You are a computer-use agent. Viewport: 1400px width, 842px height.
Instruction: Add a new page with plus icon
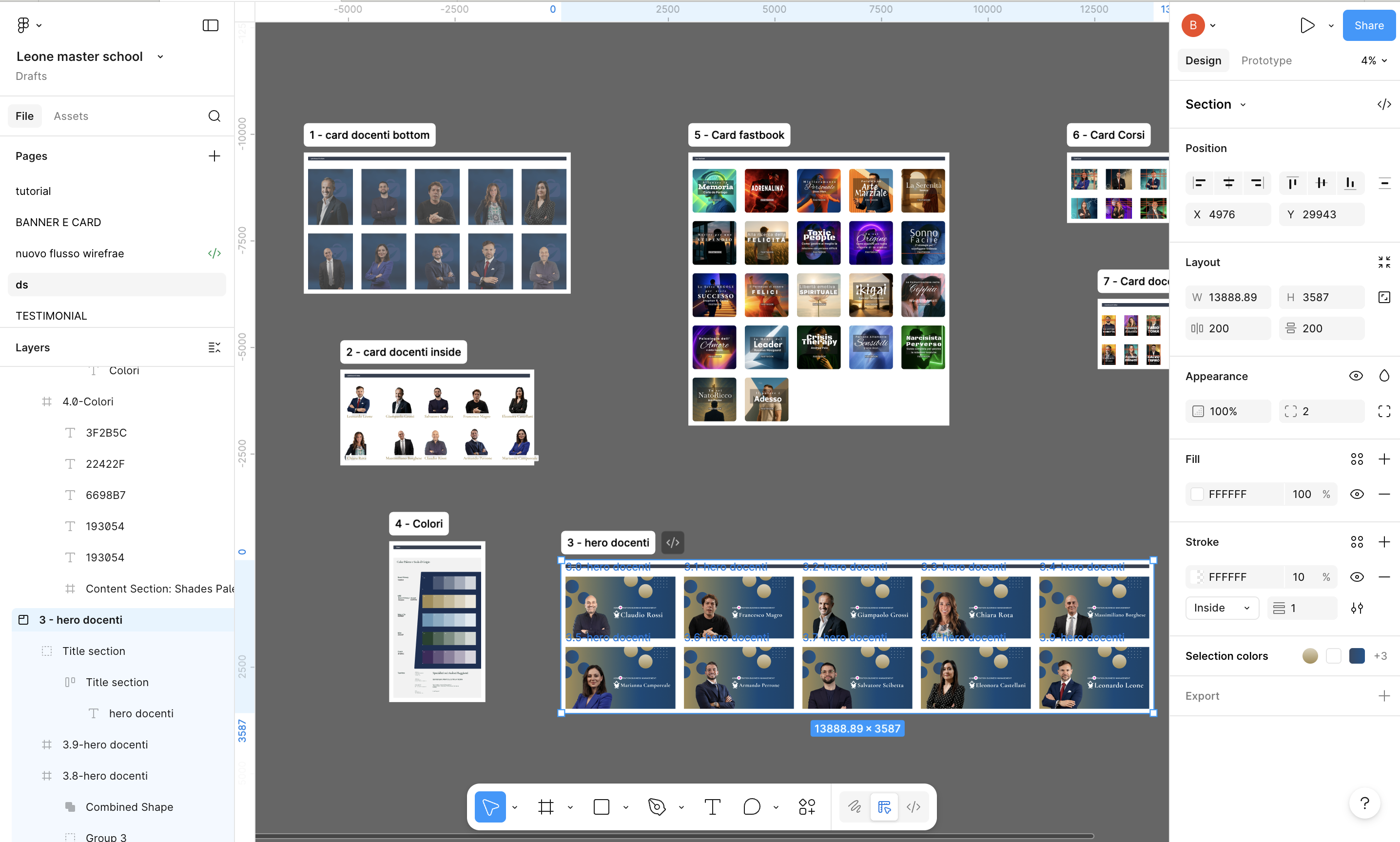tap(214, 155)
